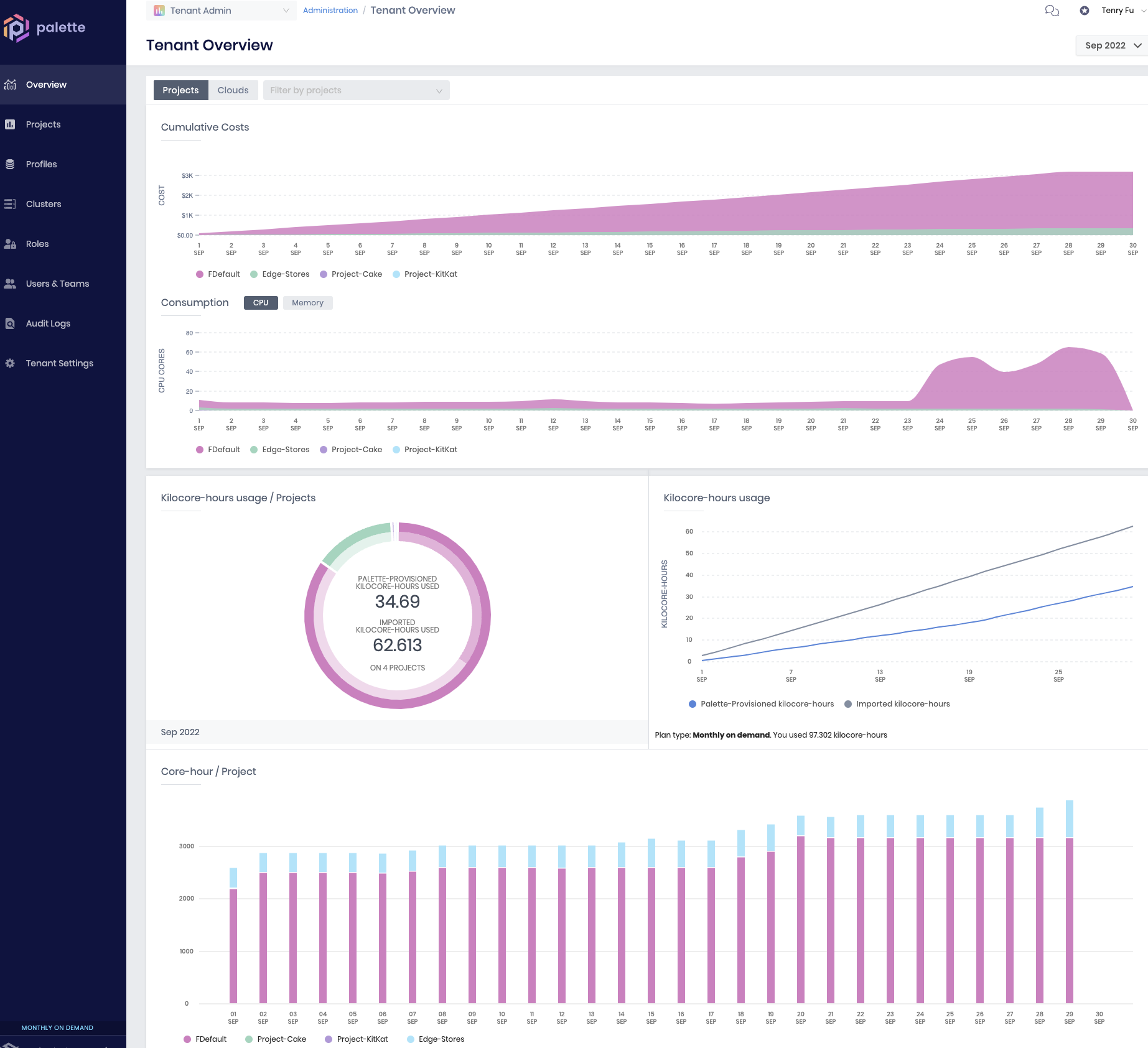Open the Clusters menu item
The height and width of the screenshot is (1048, 1148).
44,204
